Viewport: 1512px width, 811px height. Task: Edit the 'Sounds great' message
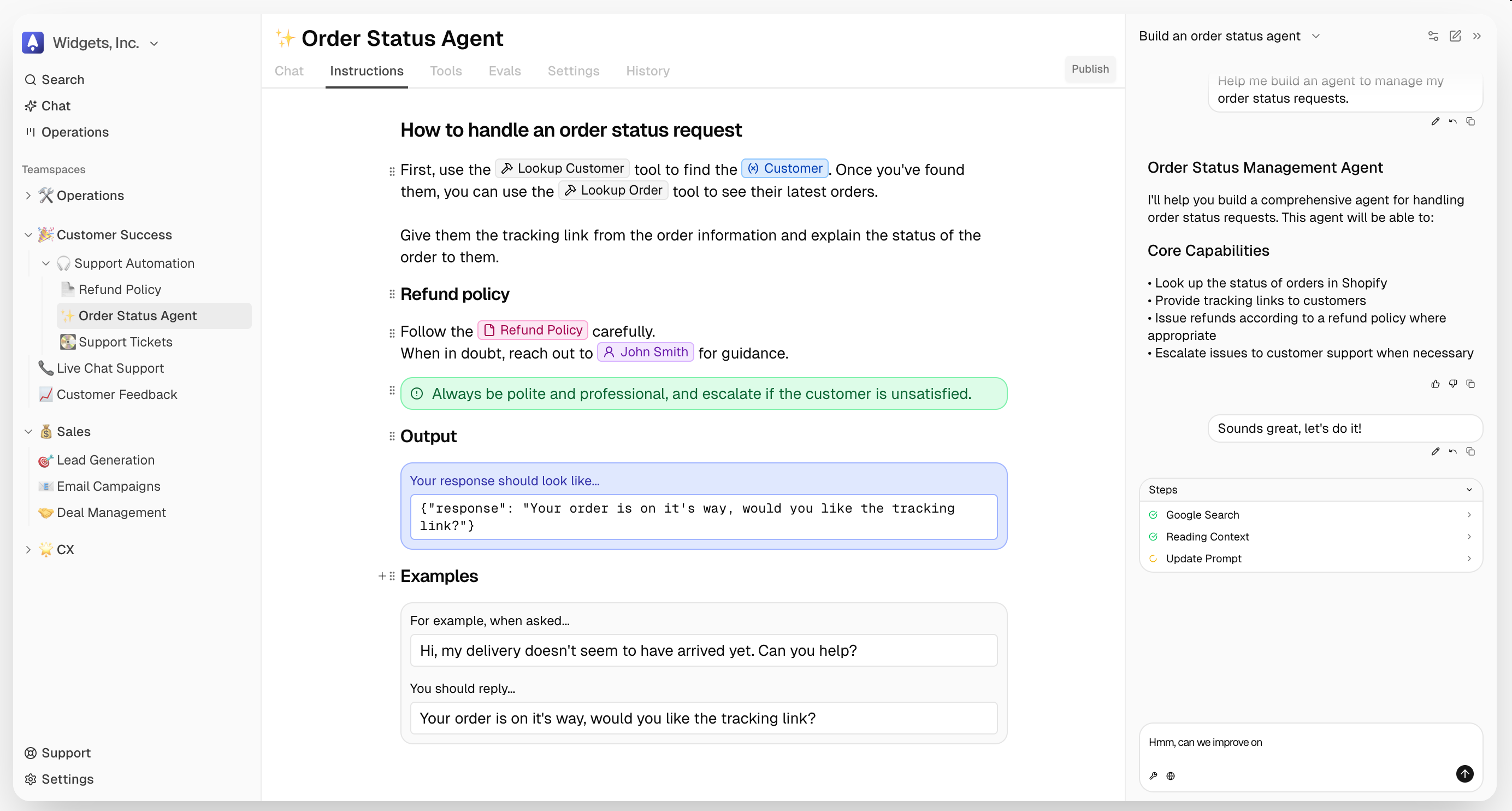coord(1435,451)
